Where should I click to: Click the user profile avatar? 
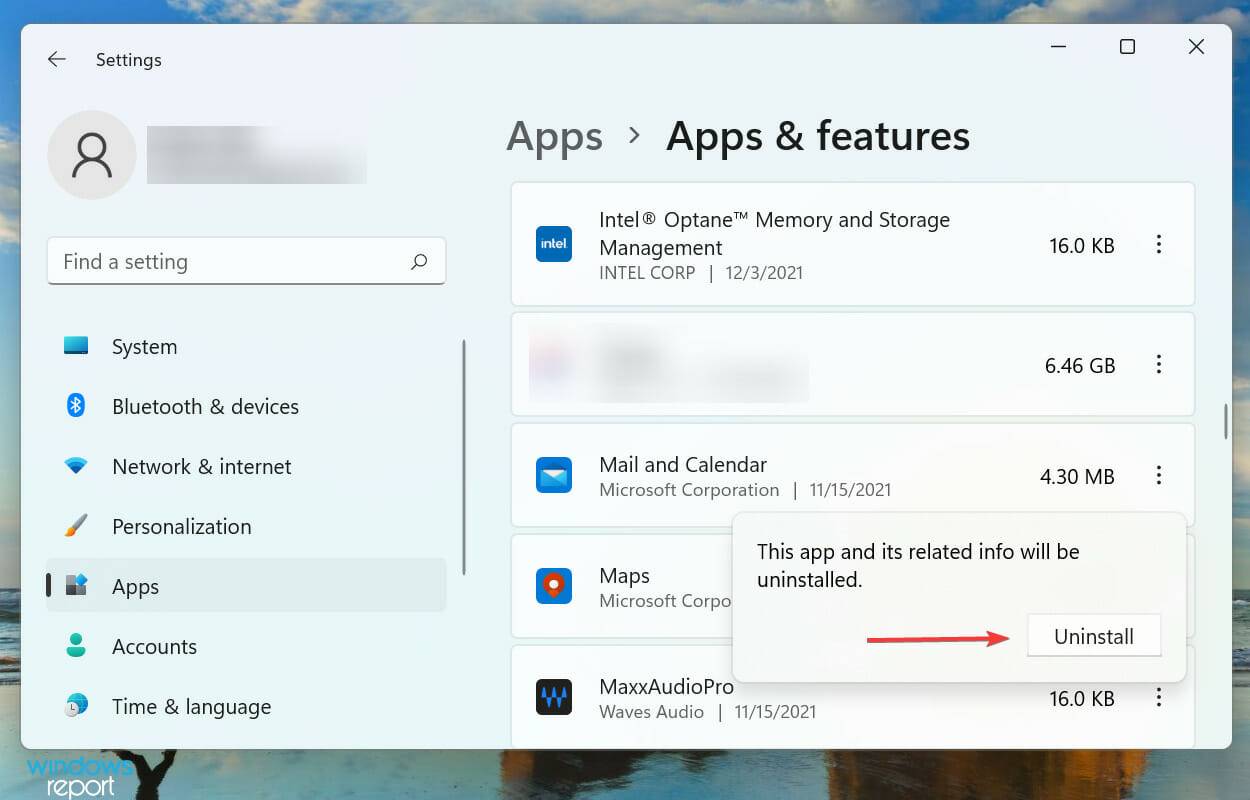(x=91, y=155)
